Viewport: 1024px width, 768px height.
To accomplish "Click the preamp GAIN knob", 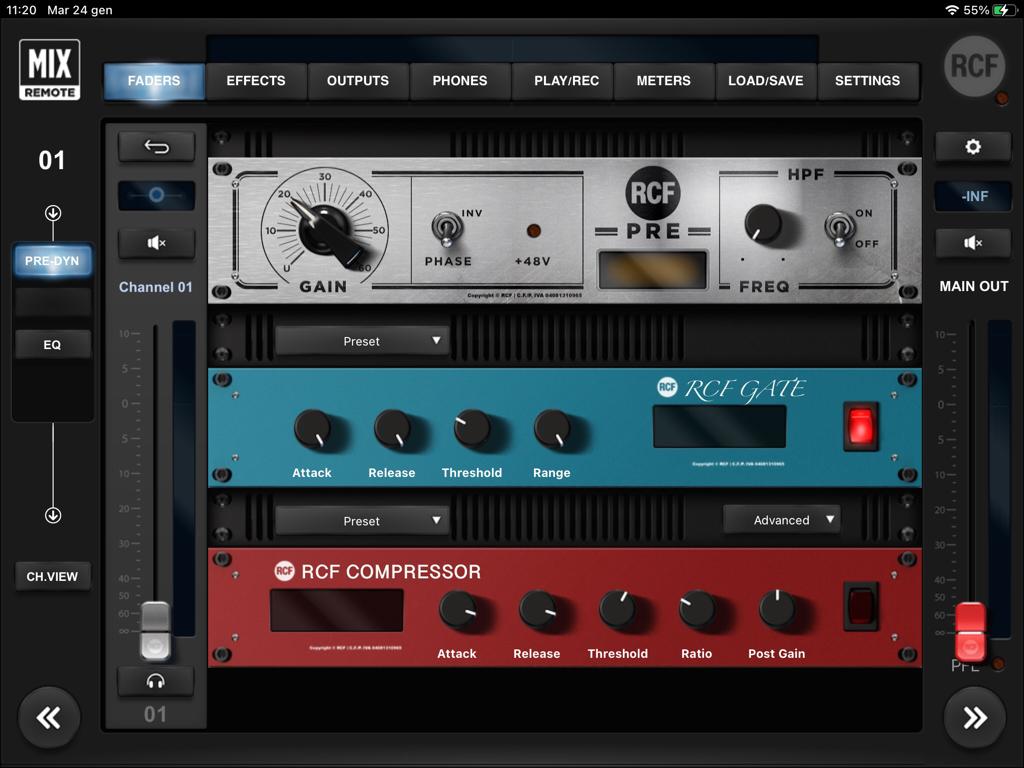I will pos(325,230).
